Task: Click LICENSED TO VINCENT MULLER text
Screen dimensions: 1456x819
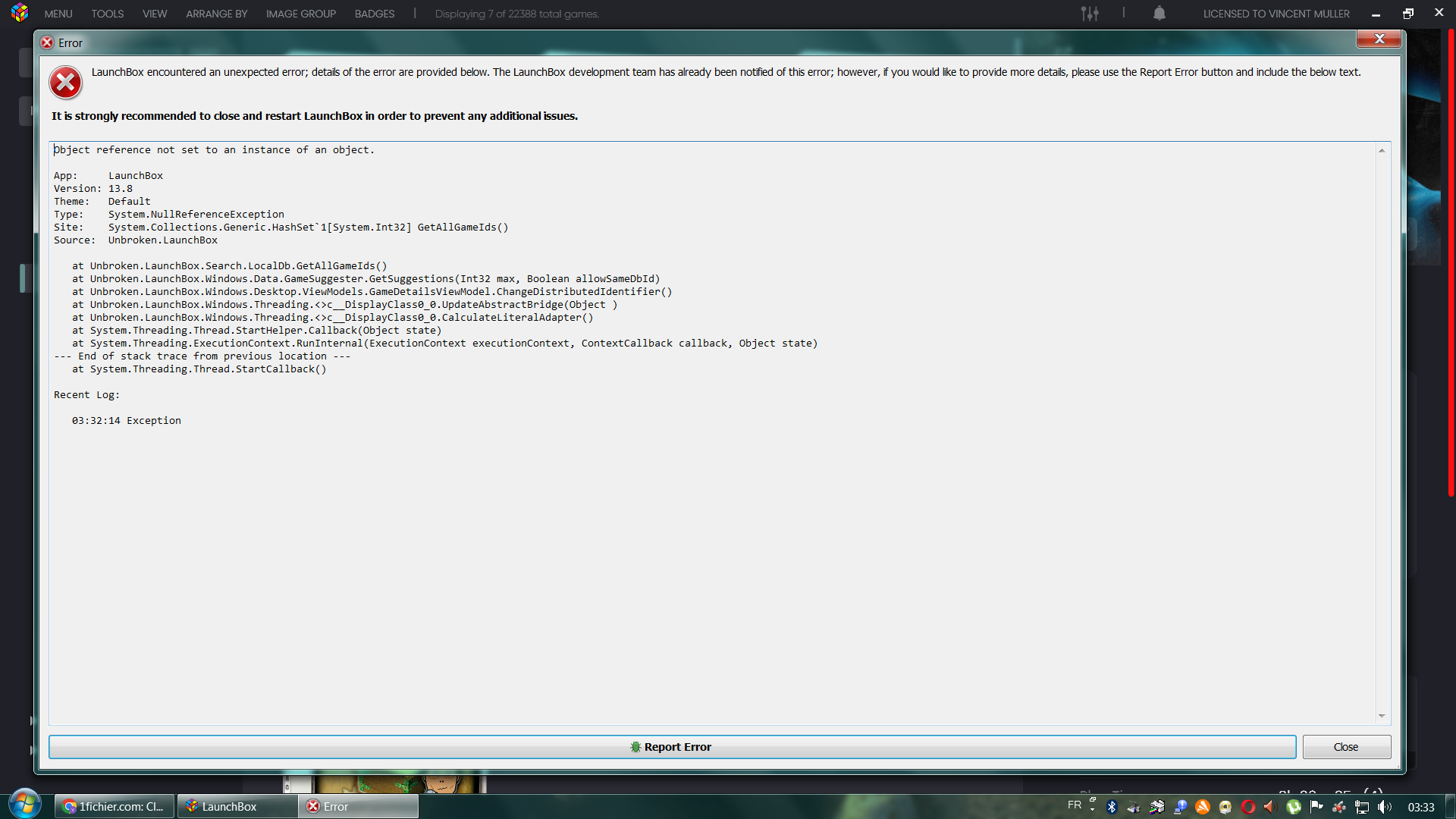Action: [x=1276, y=14]
